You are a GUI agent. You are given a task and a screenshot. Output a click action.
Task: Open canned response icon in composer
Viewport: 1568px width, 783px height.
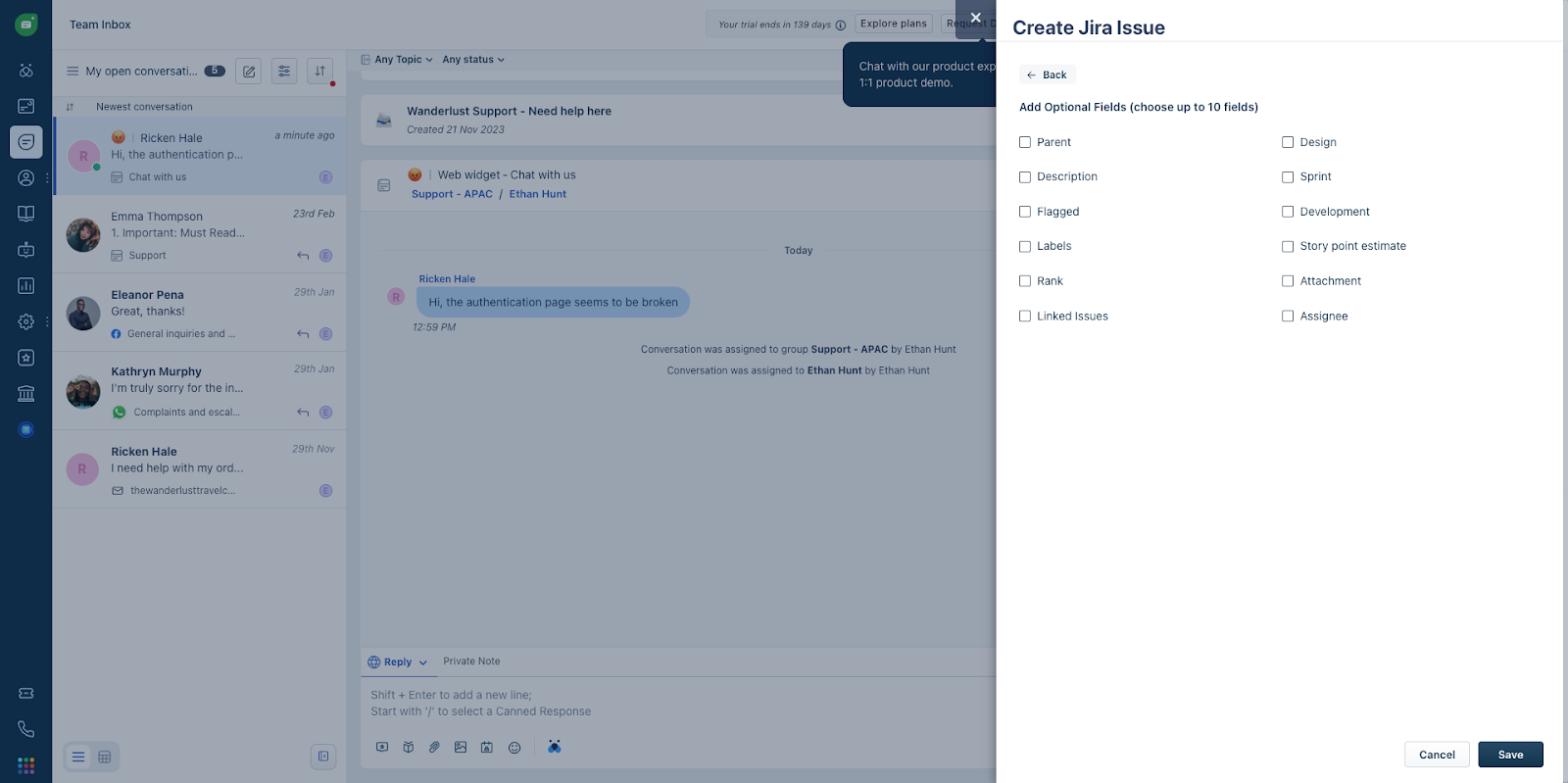(x=382, y=747)
